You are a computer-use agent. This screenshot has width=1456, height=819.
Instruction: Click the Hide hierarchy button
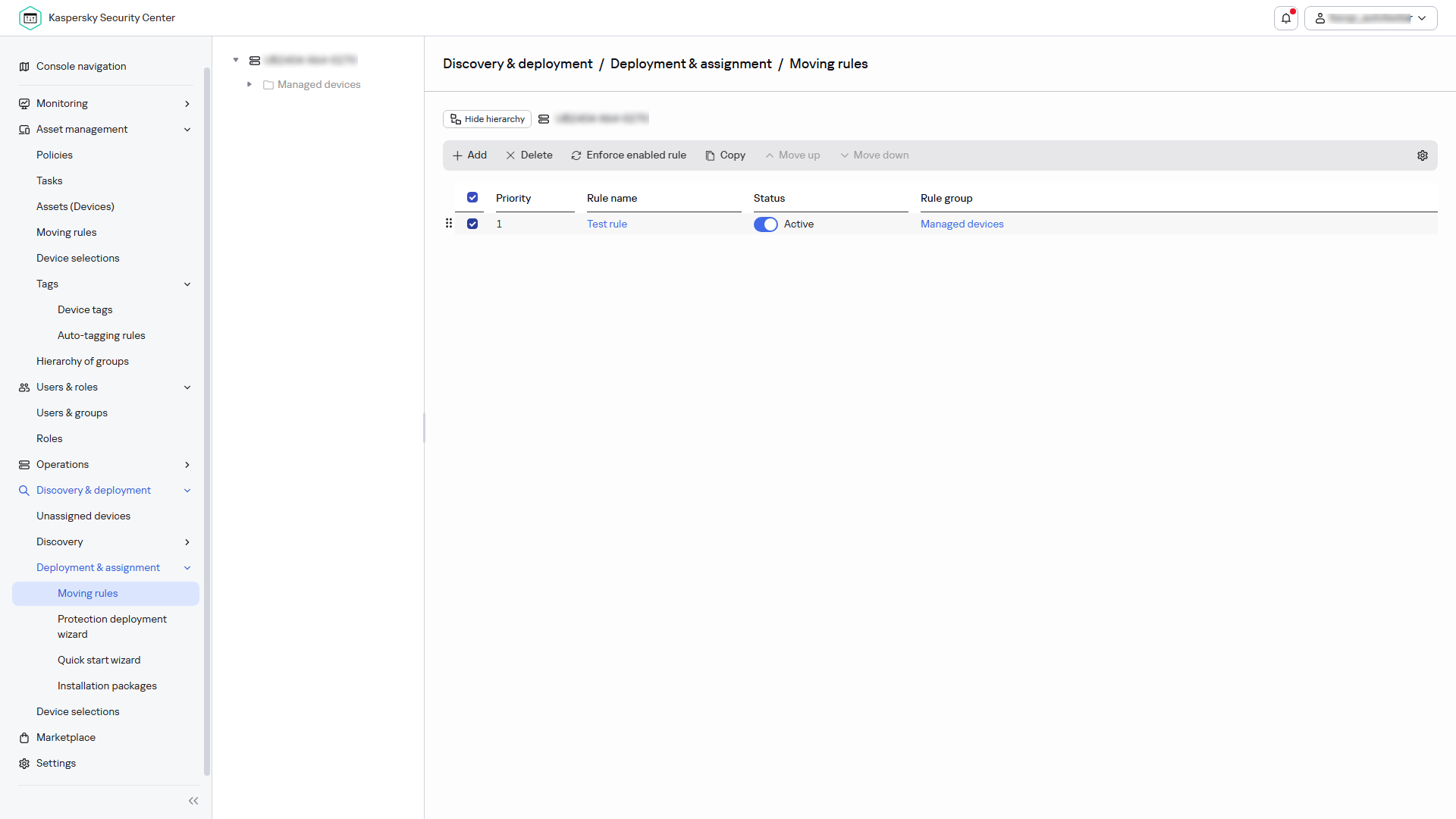click(x=487, y=119)
